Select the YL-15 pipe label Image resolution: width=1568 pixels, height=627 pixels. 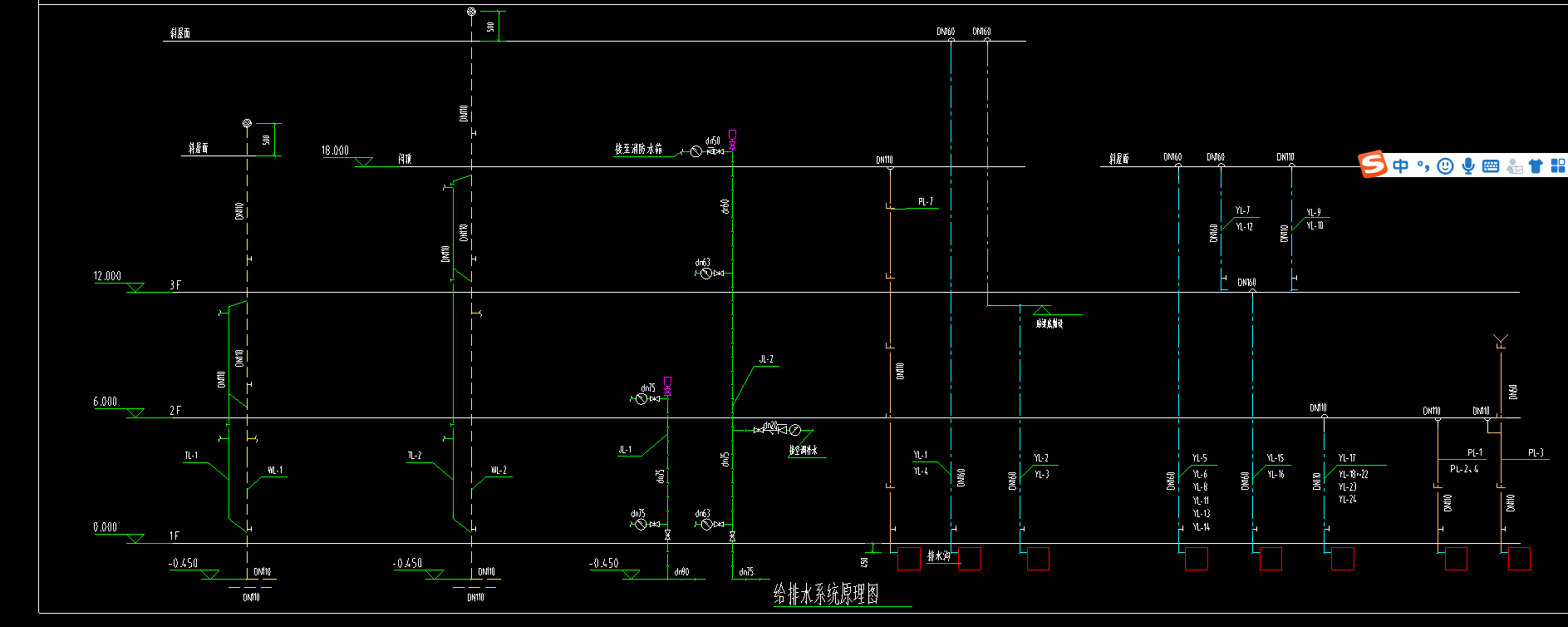point(1276,458)
